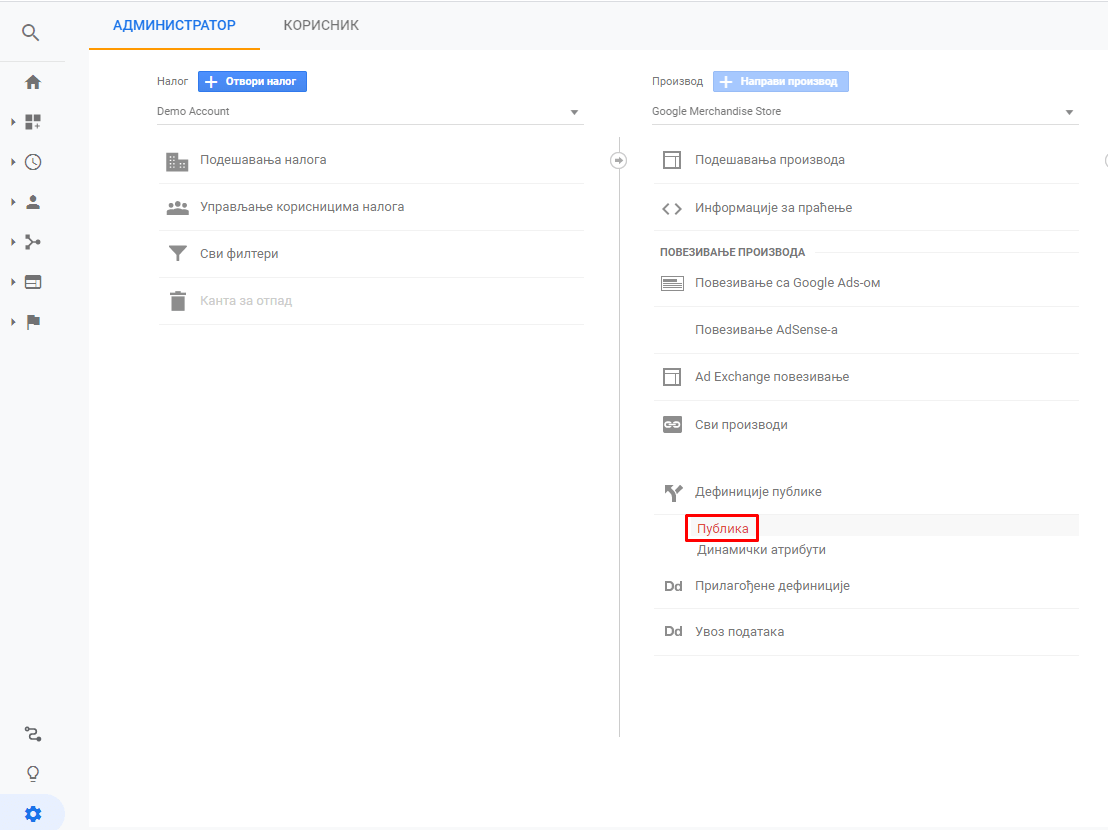
Task: Click the trash can icon for Канта за отпад
Action: [177, 301]
